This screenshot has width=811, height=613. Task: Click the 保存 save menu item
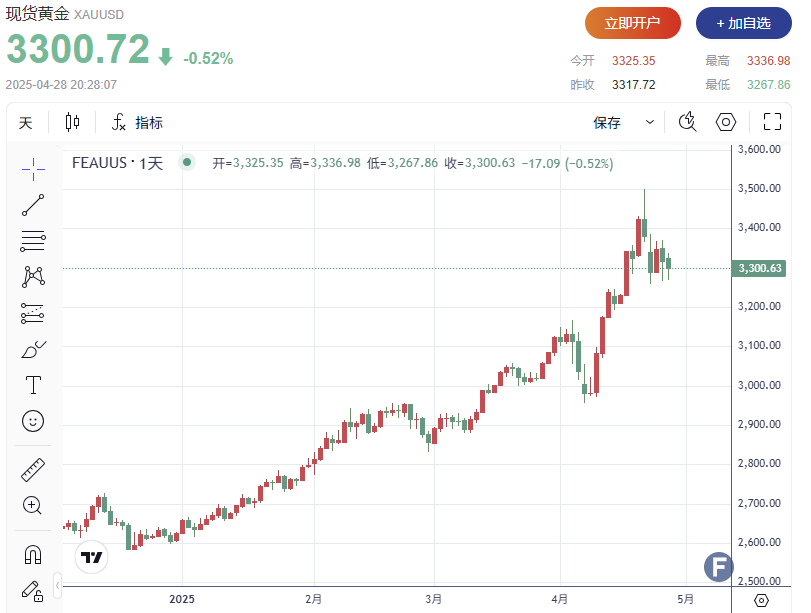pyautogui.click(x=607, y=123)
